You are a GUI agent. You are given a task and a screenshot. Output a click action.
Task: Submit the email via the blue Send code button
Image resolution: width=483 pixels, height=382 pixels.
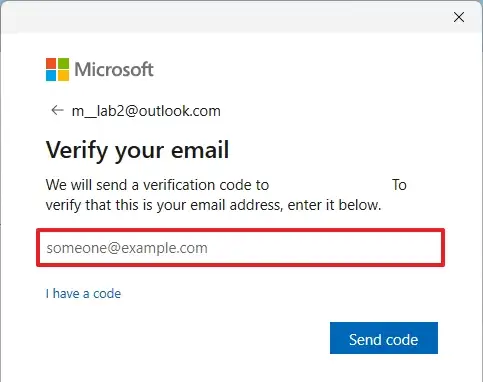tap(384, 338)
